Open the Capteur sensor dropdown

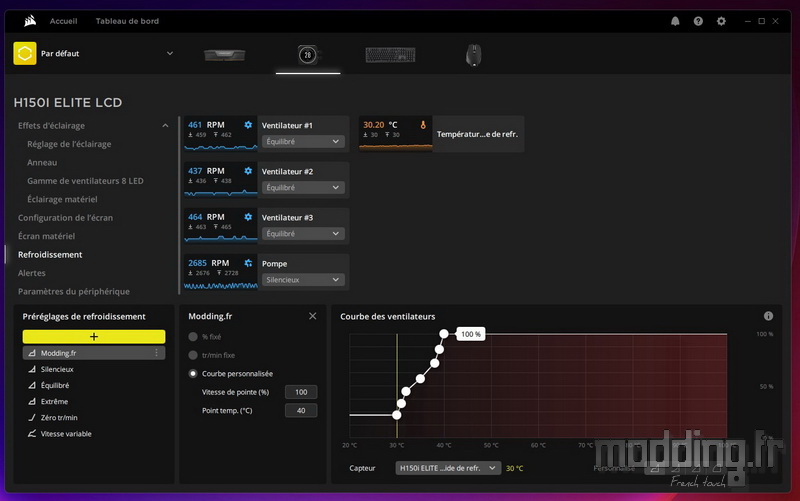(448, 468)
